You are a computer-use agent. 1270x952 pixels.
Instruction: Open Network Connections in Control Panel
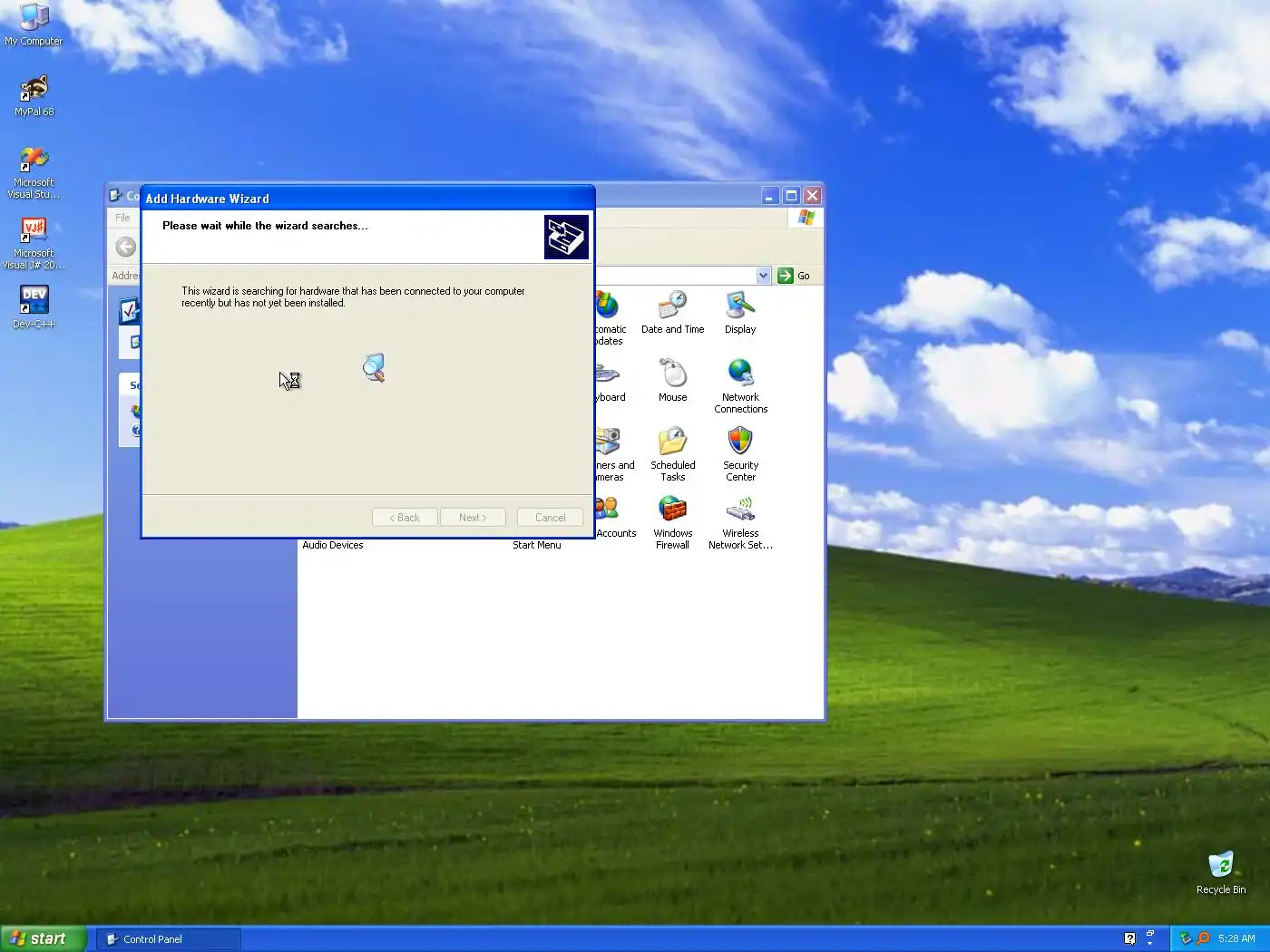pyautogui.click(x=740, y=386)
